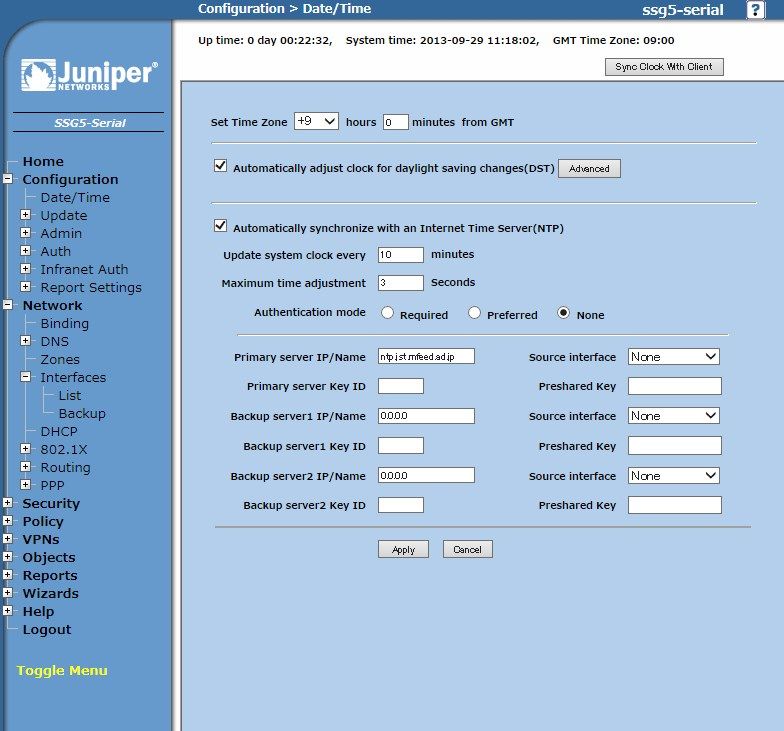The image size is (784, 731).
Task: Open the help question mark icon
Action: tap(755, 10)
